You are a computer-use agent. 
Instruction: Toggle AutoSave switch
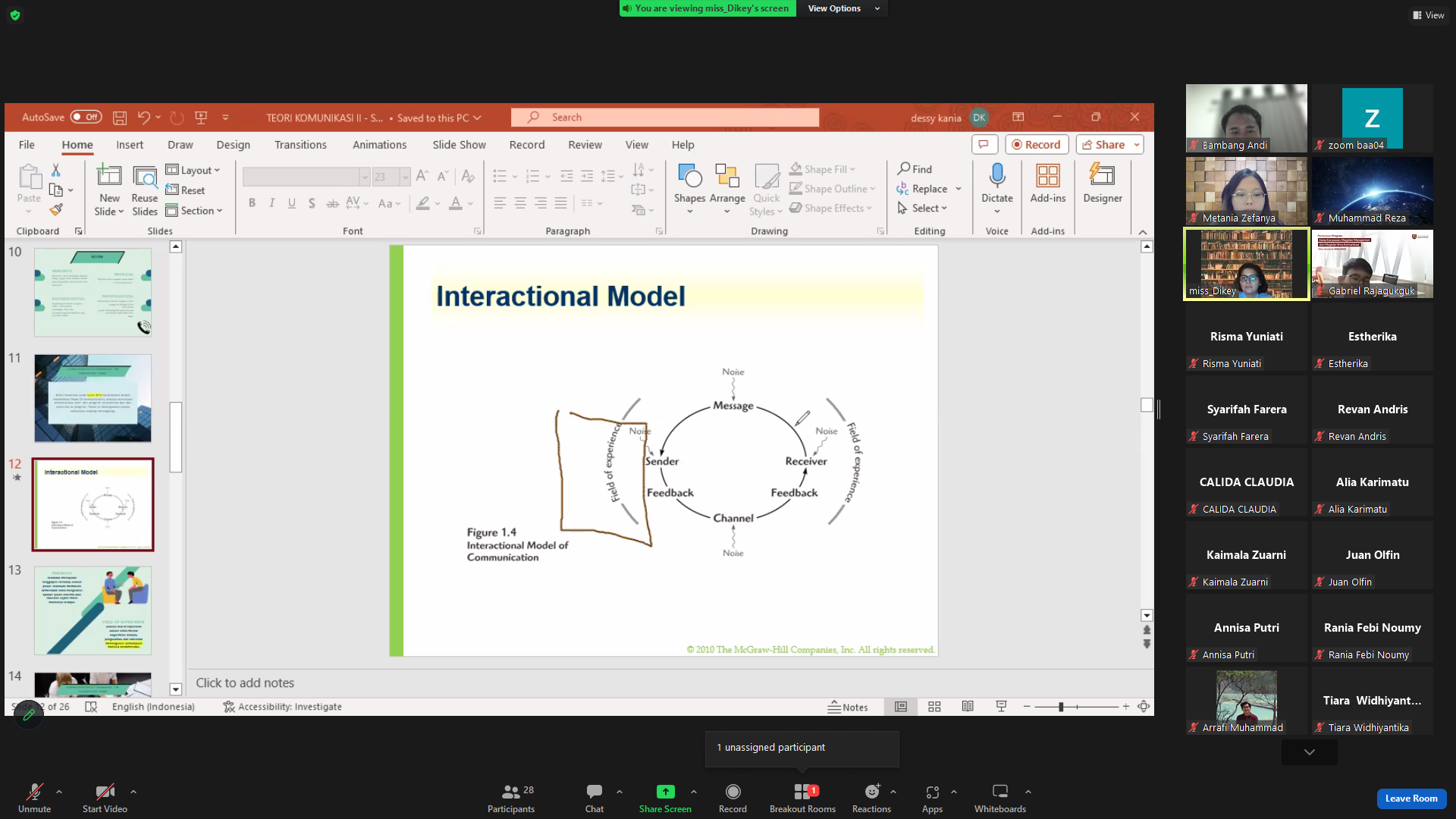coord(86,118)
